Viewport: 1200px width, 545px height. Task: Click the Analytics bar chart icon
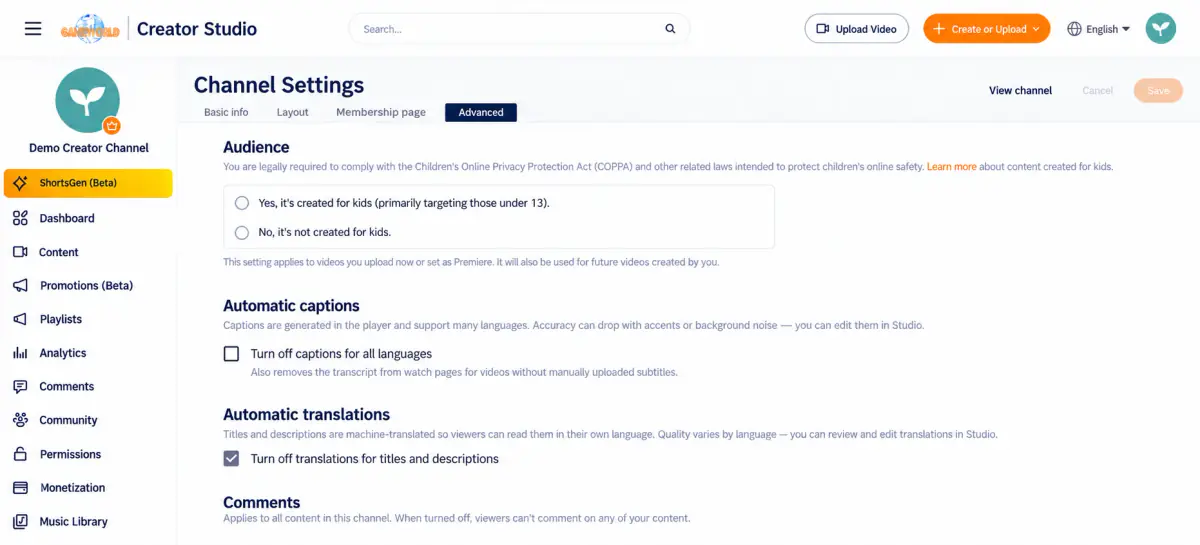pyautogui.click(x=20, y=353)
